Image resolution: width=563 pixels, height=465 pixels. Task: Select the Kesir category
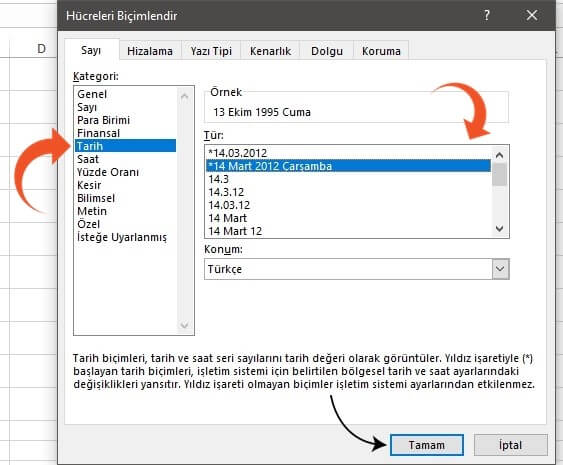coord(126,185)
